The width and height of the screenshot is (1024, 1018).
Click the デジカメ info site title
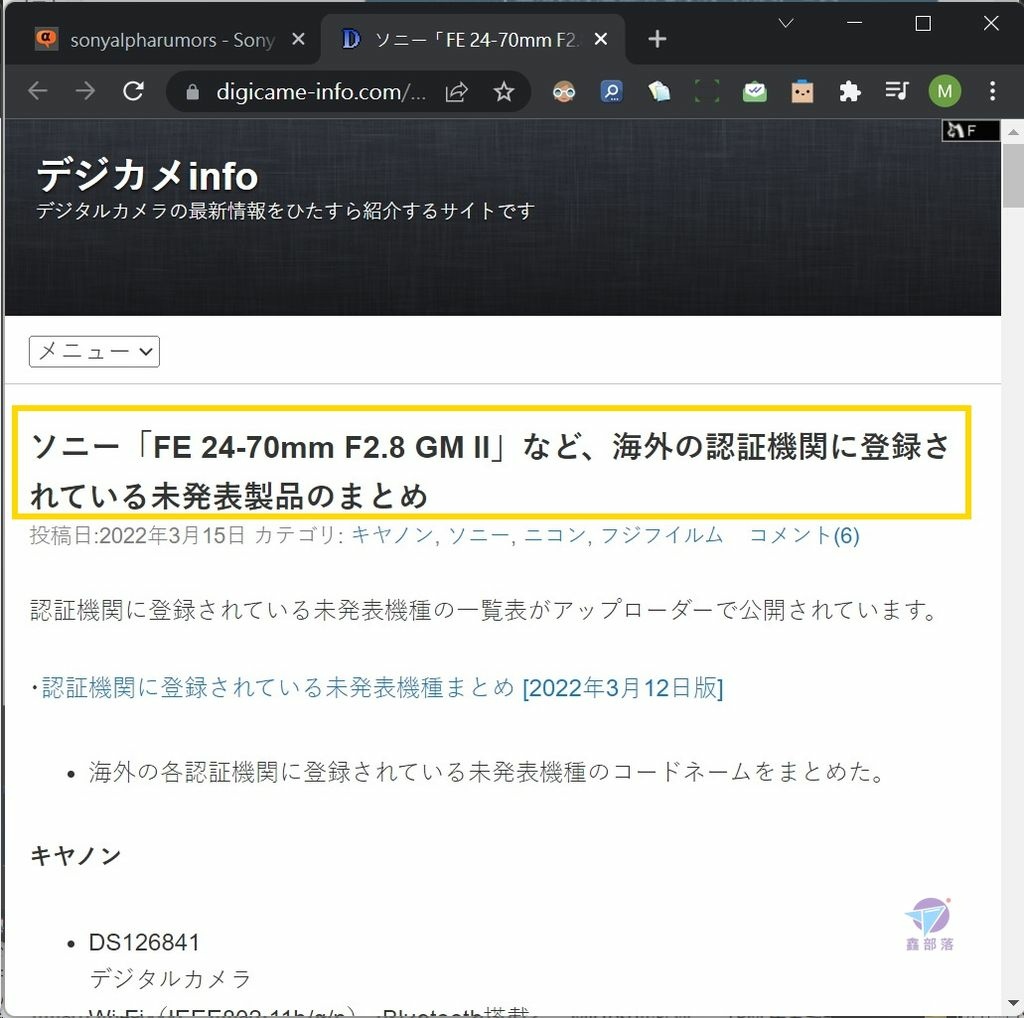pyautogui.click(x=147, y=176)
